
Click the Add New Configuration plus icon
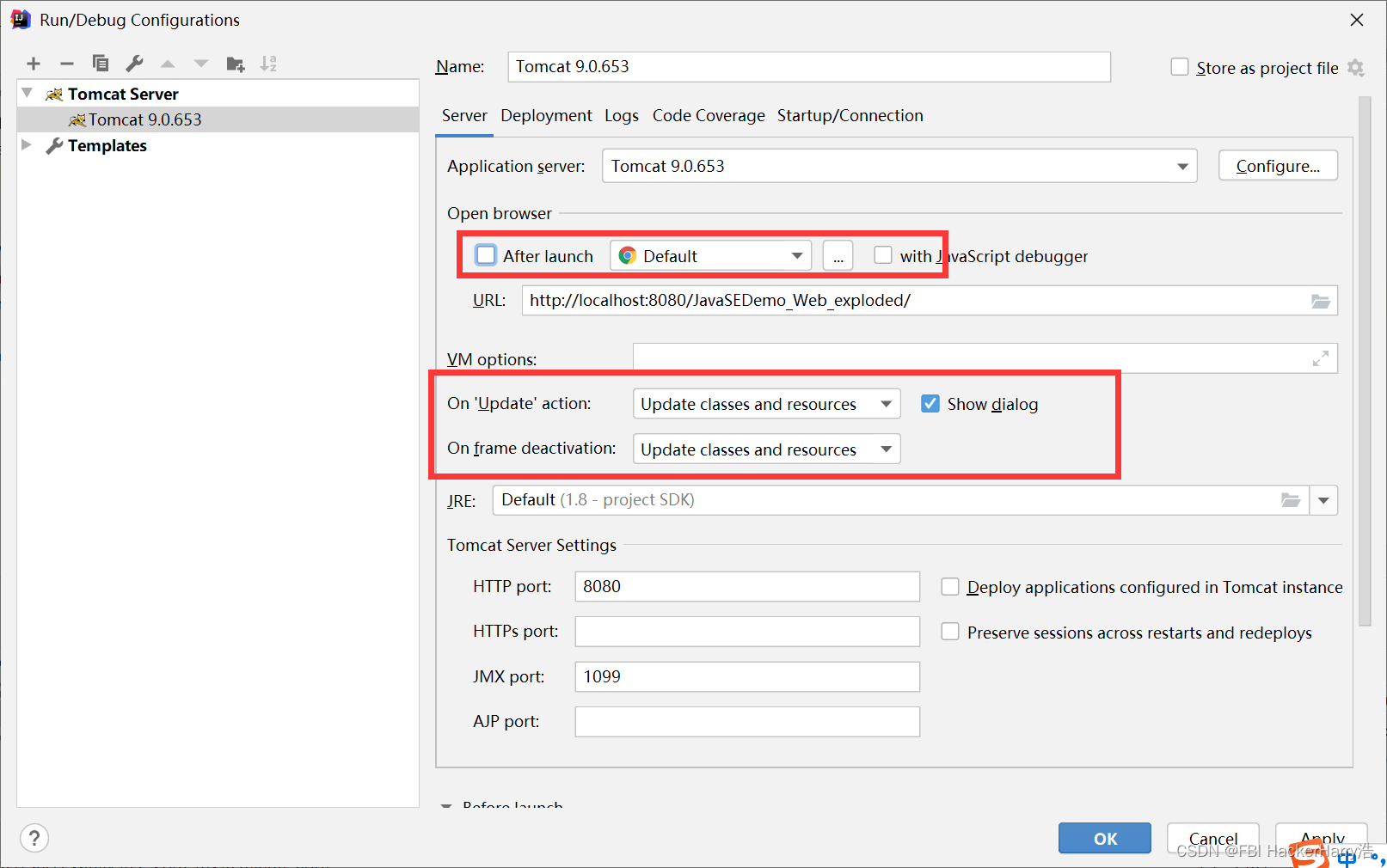click(34, 64)
